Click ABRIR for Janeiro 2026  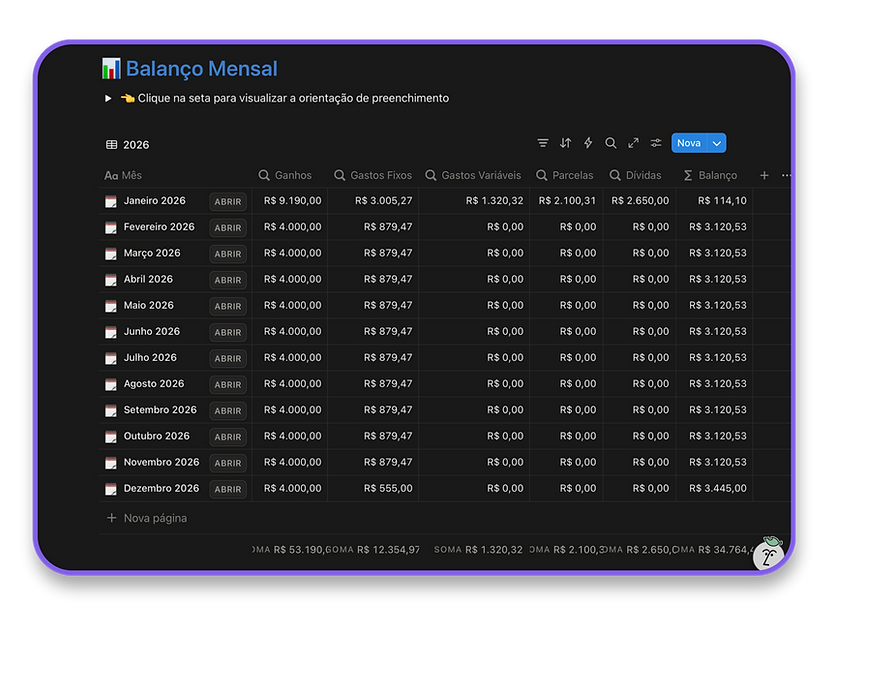(228, 201)
